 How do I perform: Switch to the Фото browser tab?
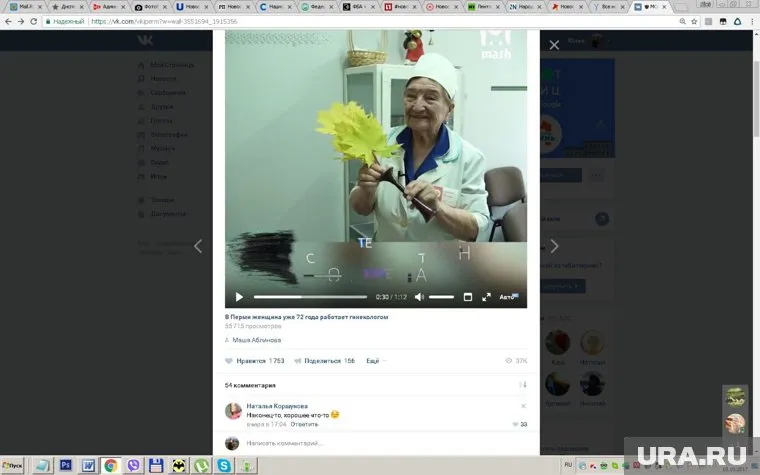[x=151, y=7]
